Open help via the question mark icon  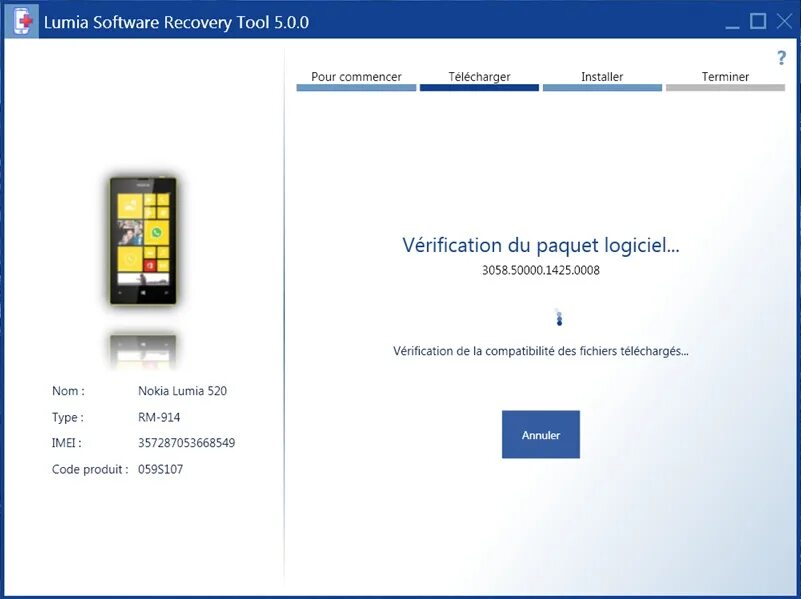point(781,58)
